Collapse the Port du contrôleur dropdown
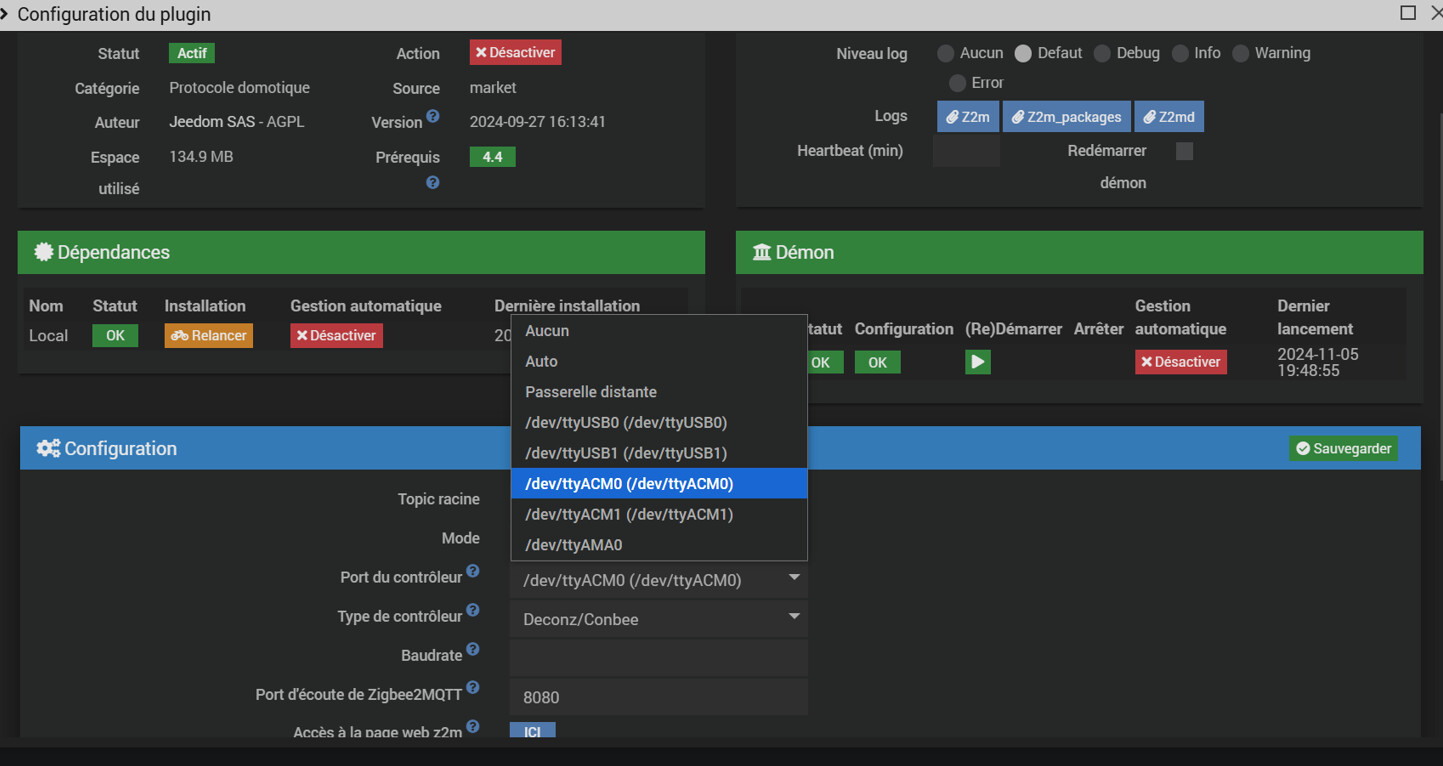1443x766 pixels. coord(658,580)
